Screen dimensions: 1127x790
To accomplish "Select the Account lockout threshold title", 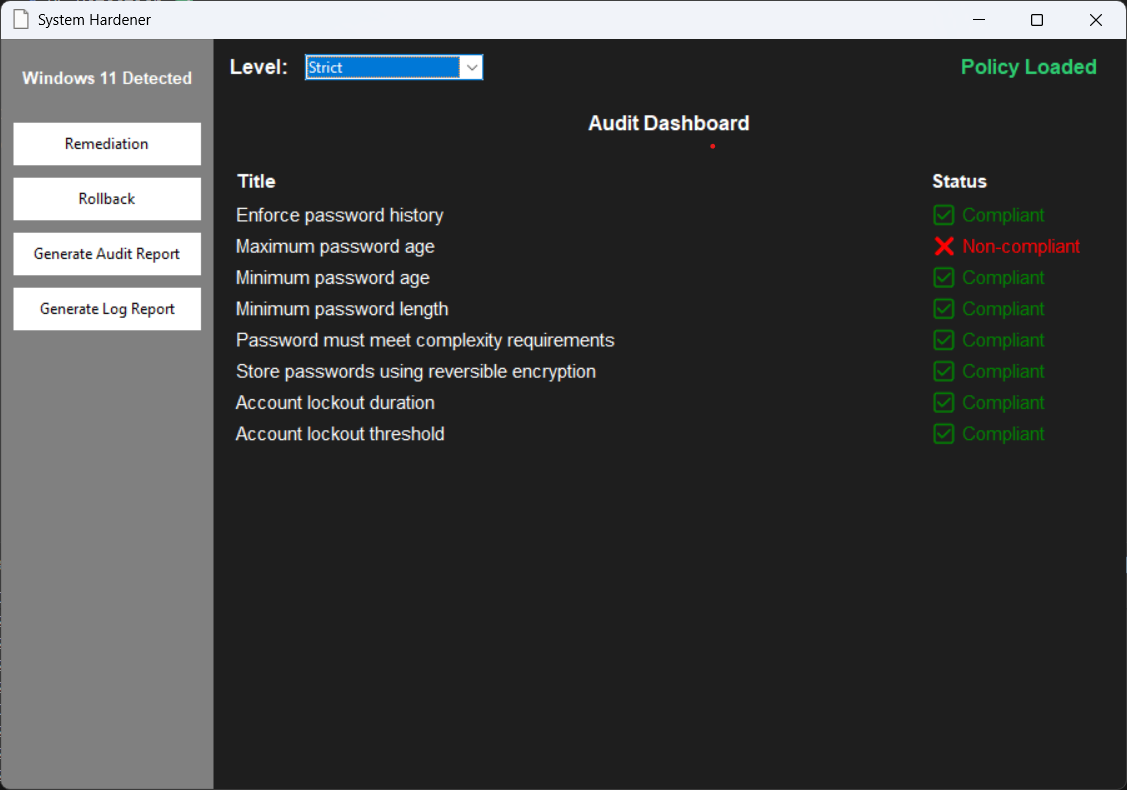I will [x=340, y=434].
